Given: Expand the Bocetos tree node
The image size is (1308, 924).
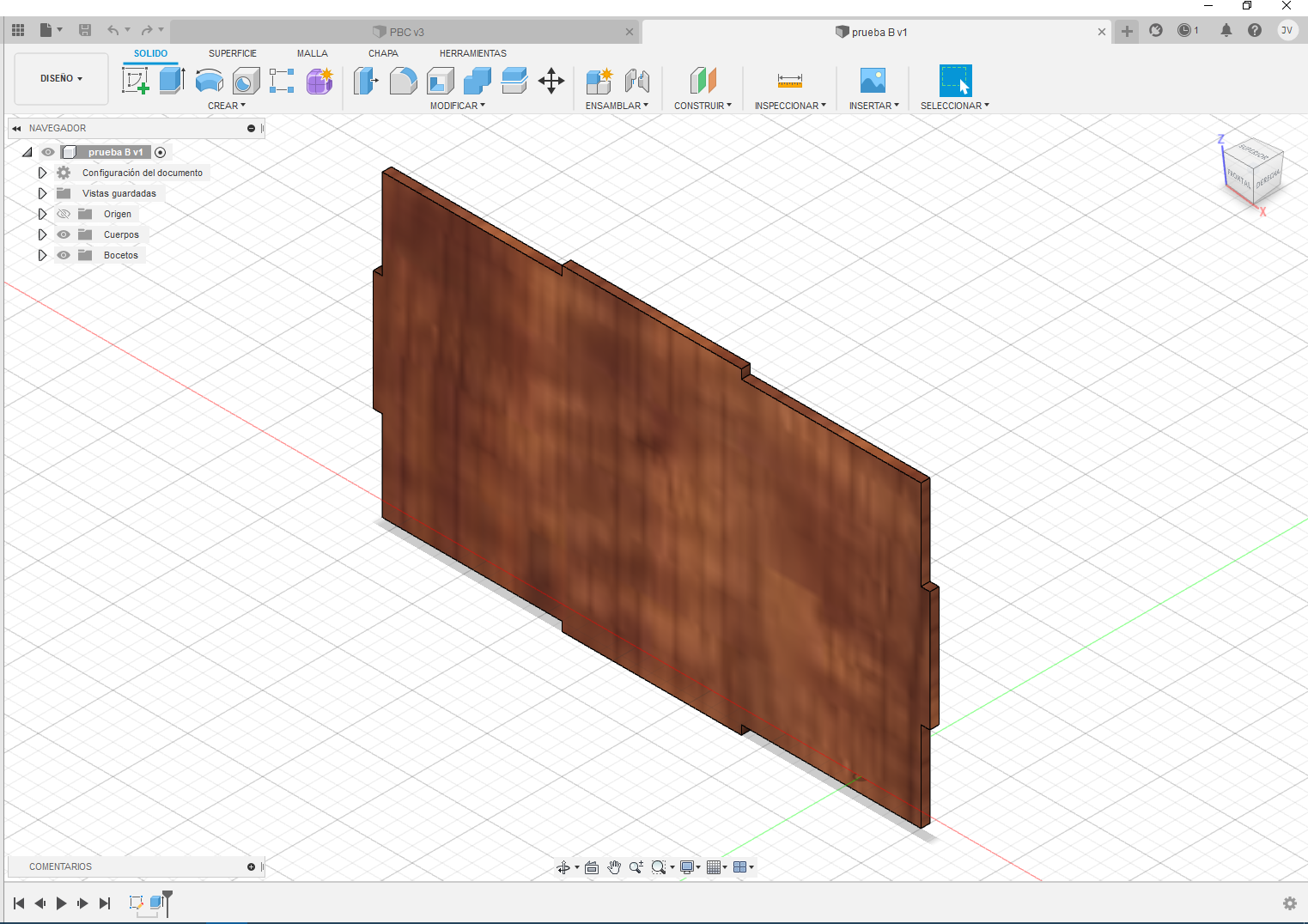Looking at the screenshot, I should tap(42, 255).
